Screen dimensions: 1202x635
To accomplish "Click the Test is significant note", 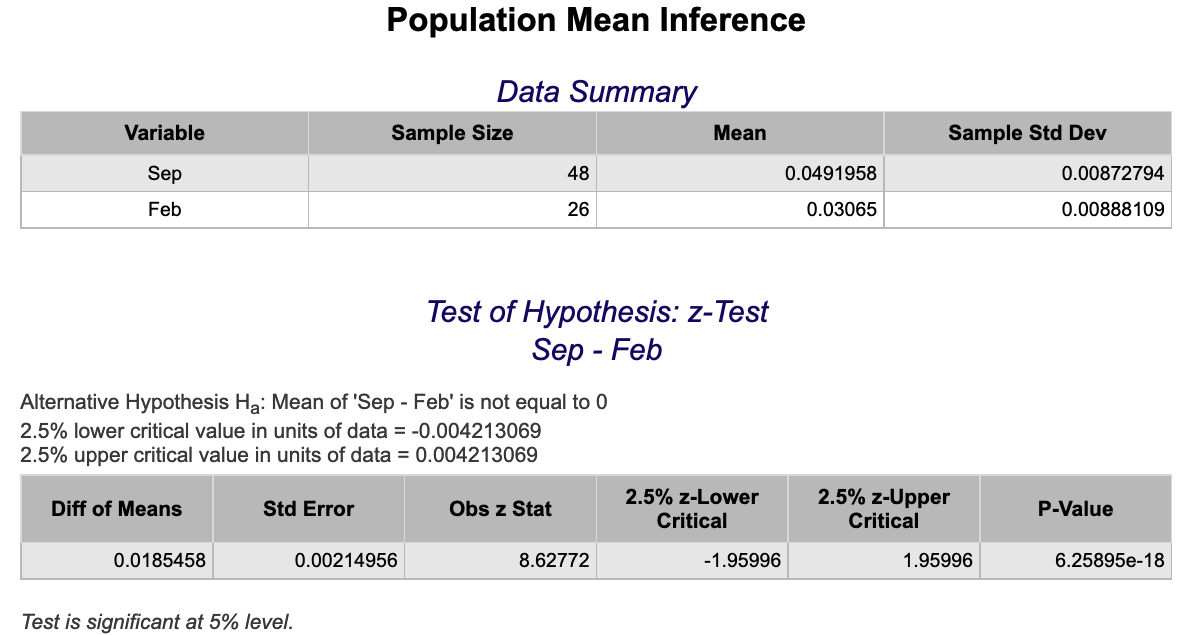I will [x=157, y=621].
